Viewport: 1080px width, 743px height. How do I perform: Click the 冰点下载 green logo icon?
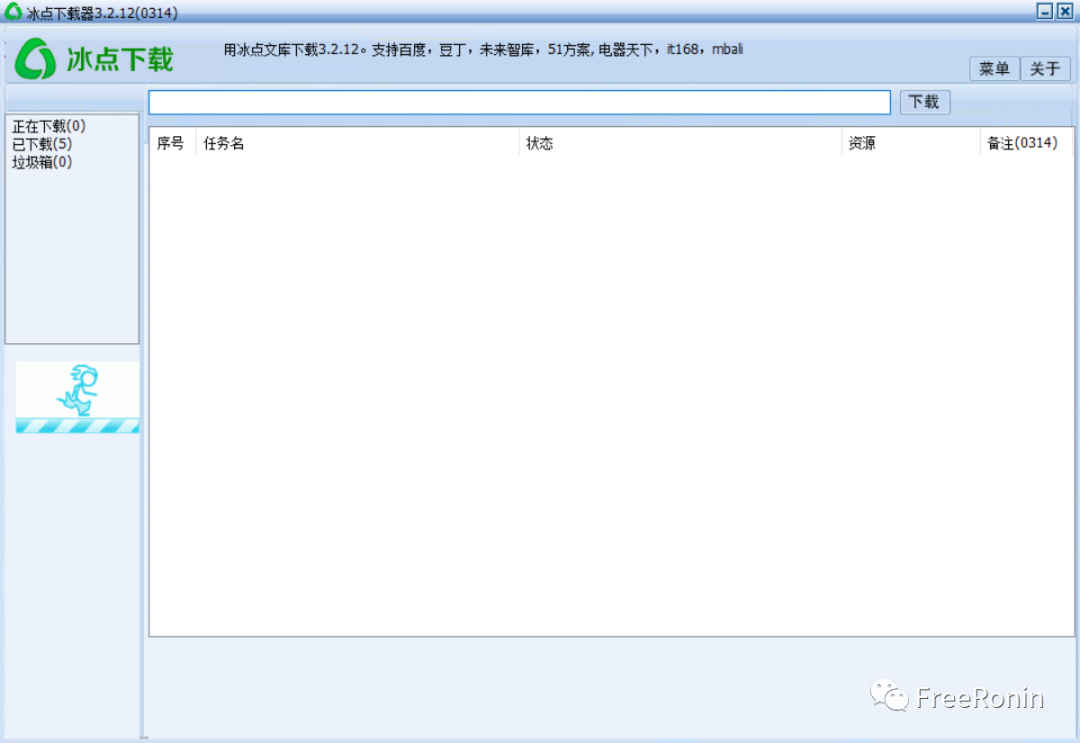coord(35,59)
